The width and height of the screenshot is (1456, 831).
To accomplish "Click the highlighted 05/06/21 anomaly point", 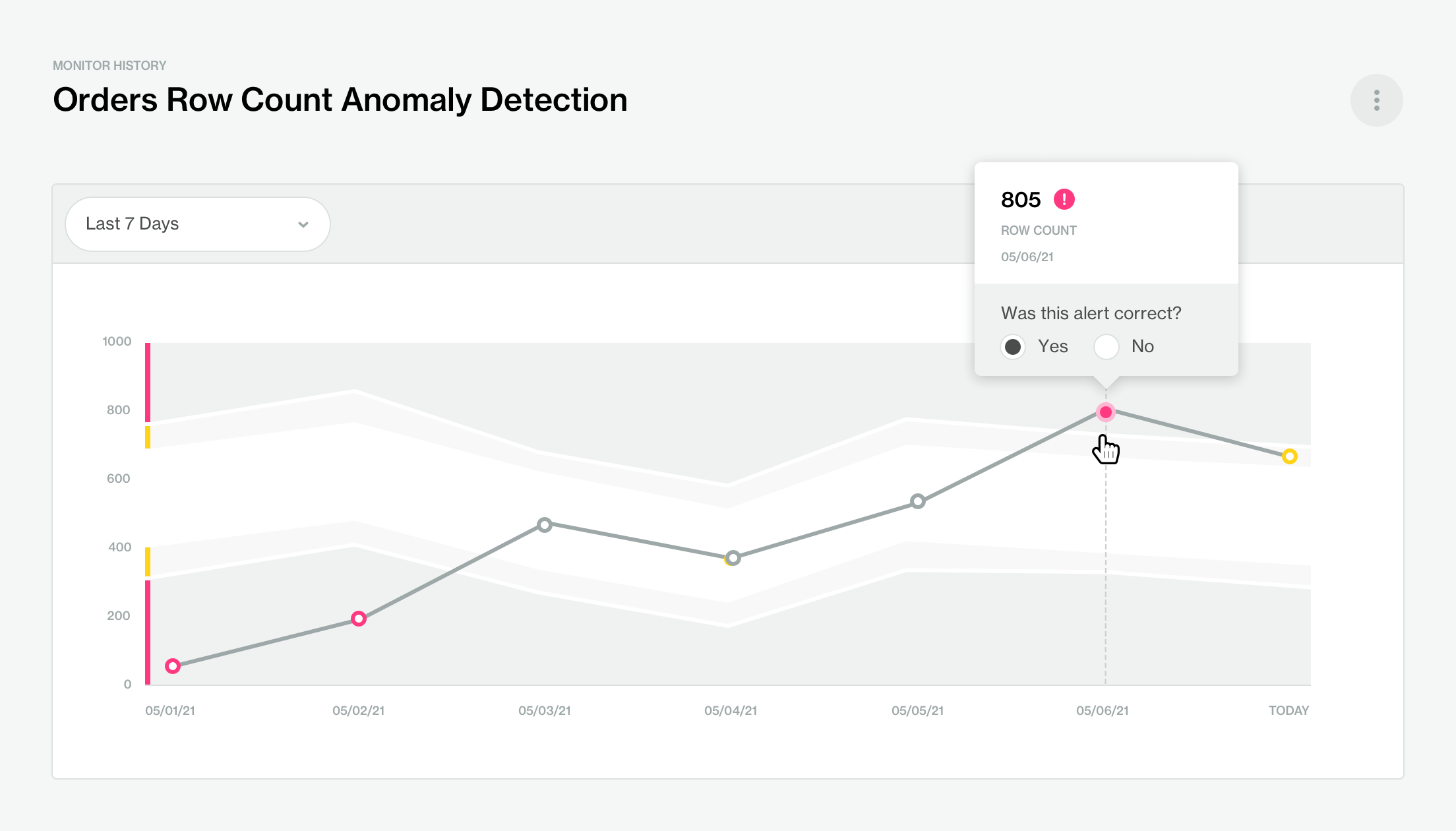I will tap(1106, 412).
